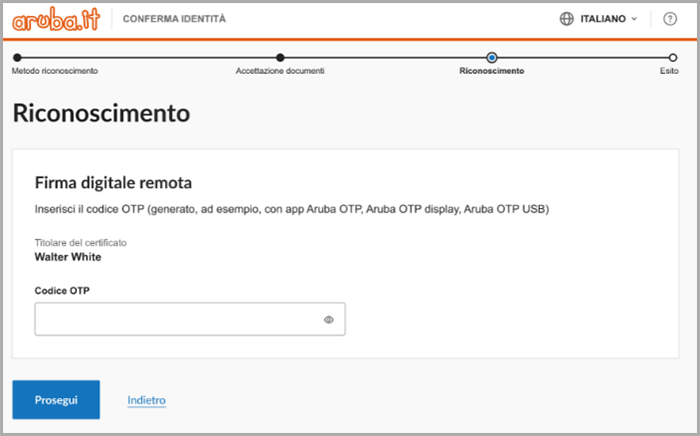Click the Riconoscimento page title
Screen dimensions: 700x436
101,113
